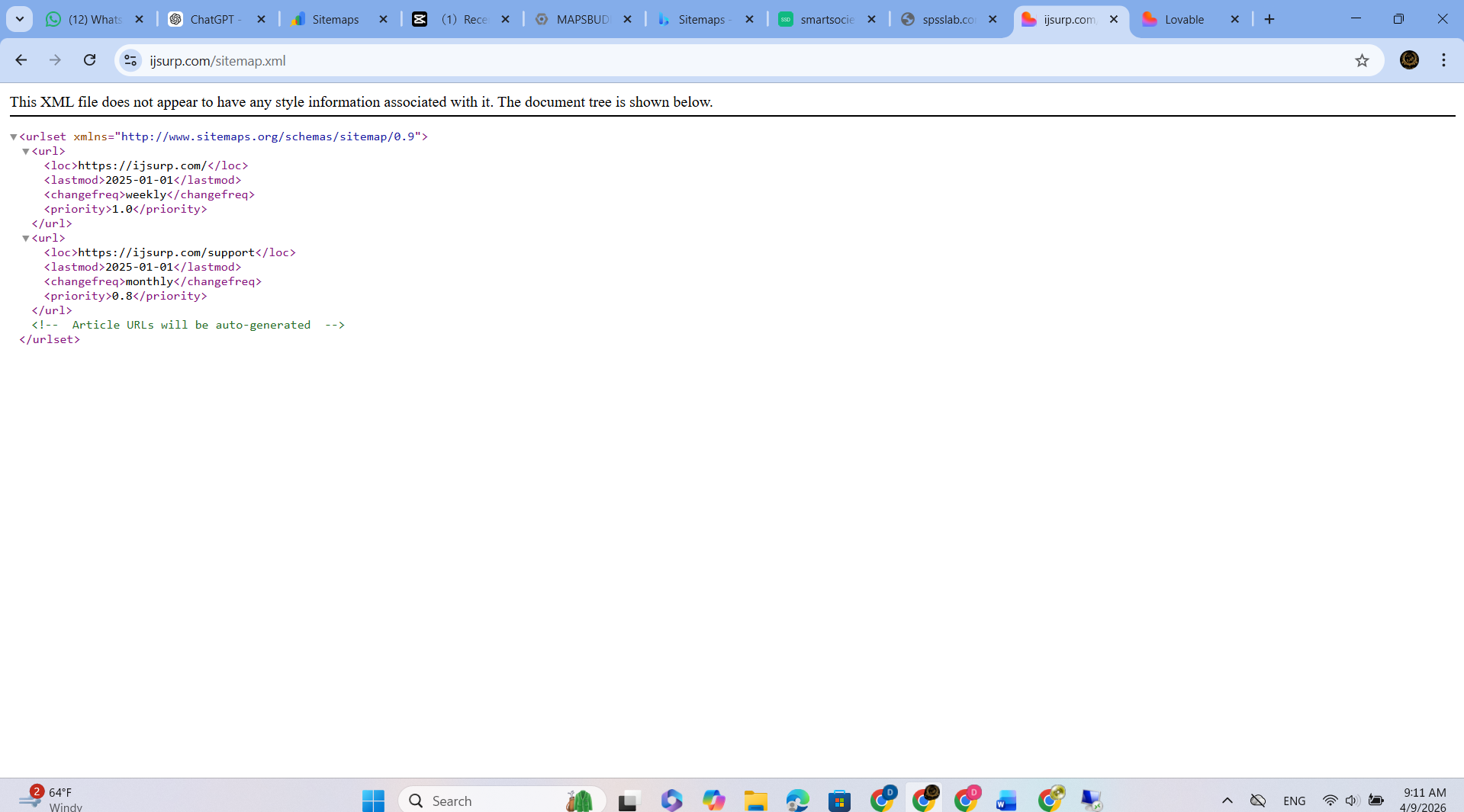The image size is (1464, 812).
Task: Collapse the first url node
Action: pos(26,152)
